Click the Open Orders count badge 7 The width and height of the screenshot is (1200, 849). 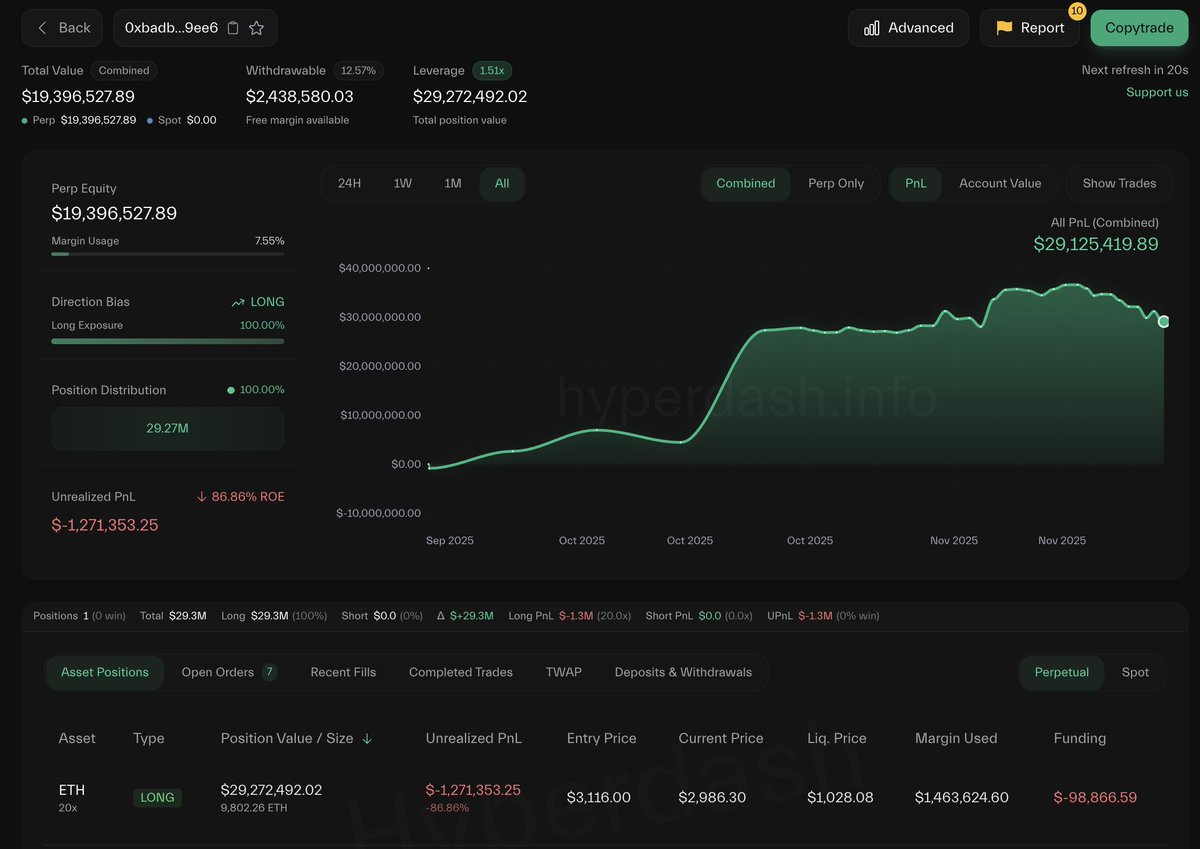click(x=270, y=672)
